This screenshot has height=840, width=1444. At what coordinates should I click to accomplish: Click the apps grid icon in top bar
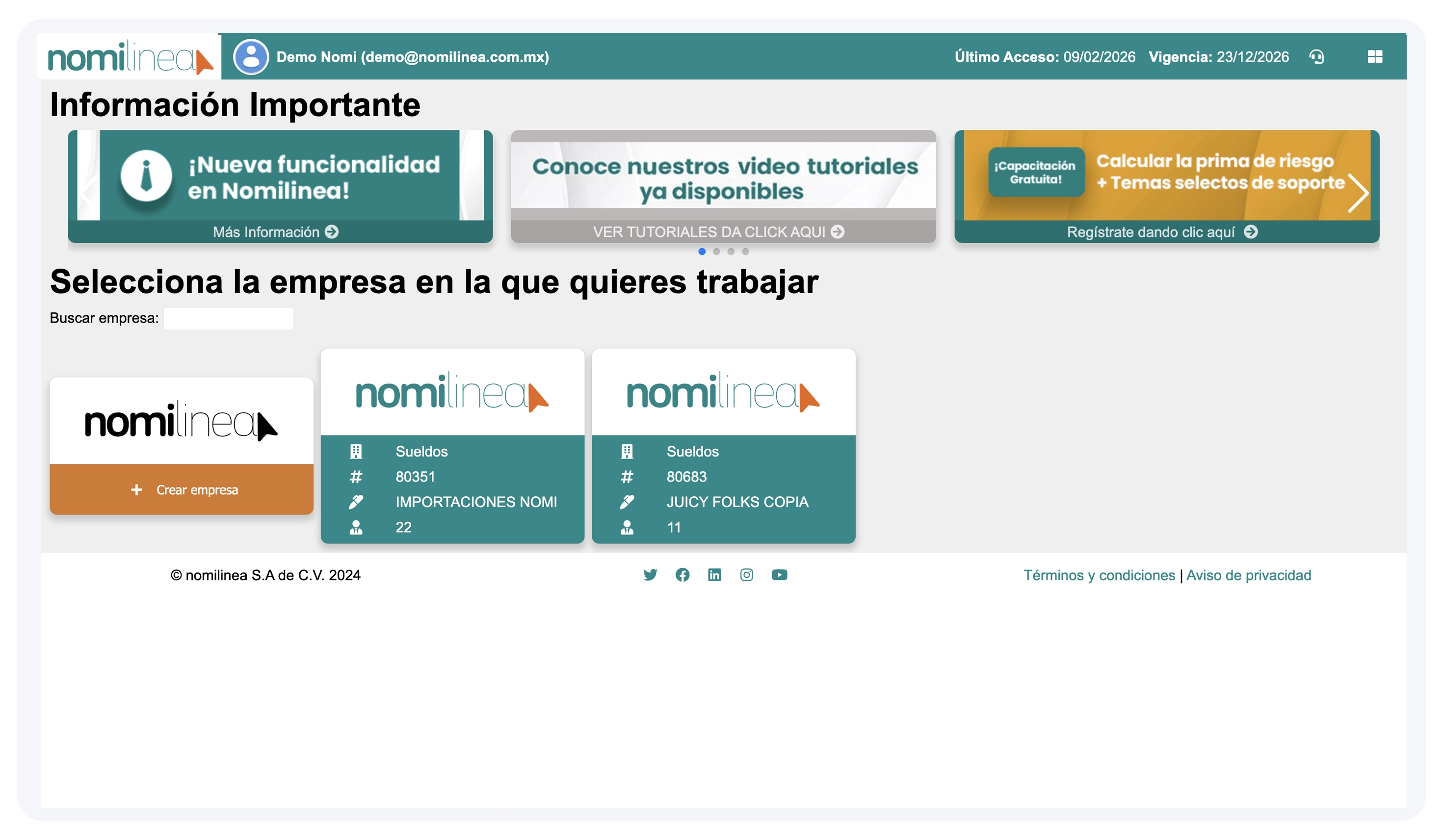(1375, 57)
